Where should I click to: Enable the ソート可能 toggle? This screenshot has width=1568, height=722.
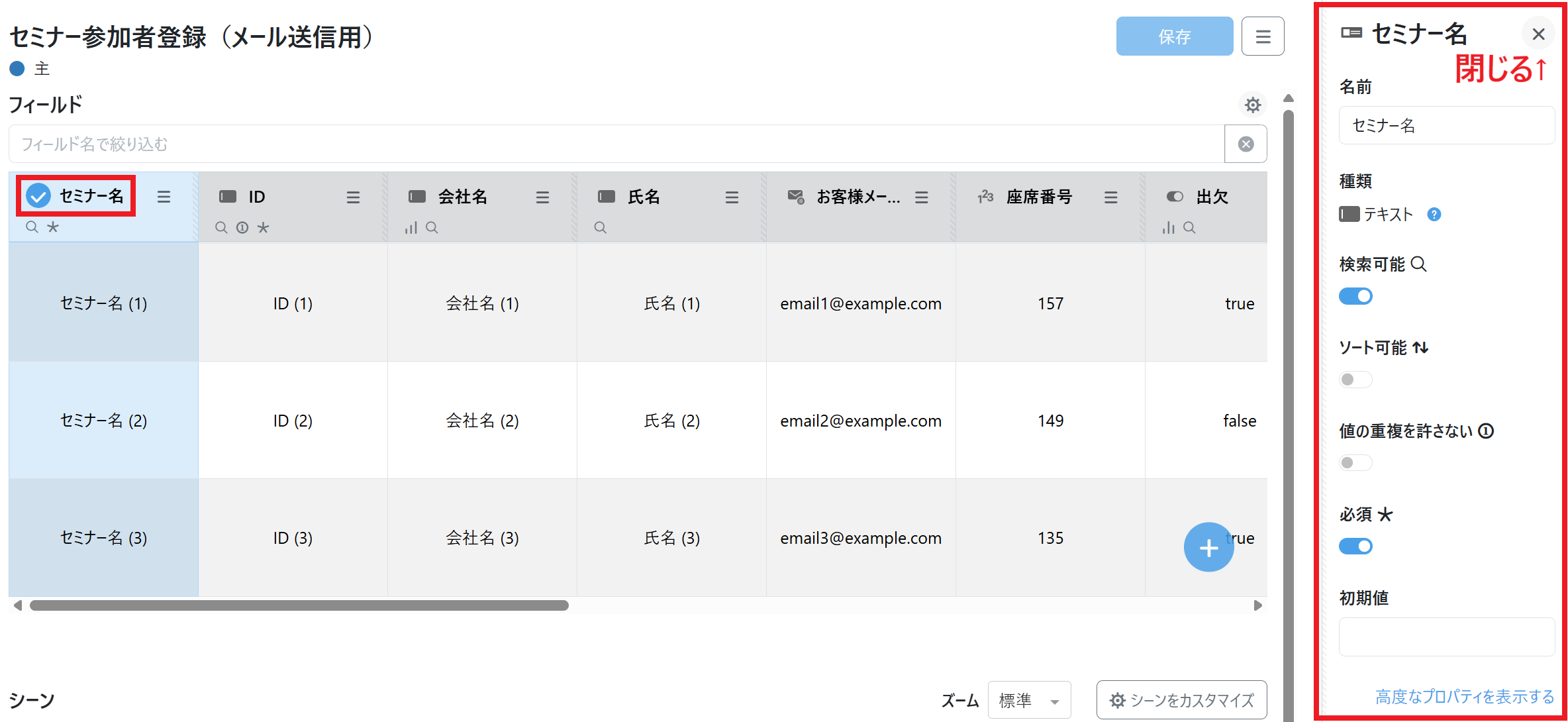[1355, 380]
